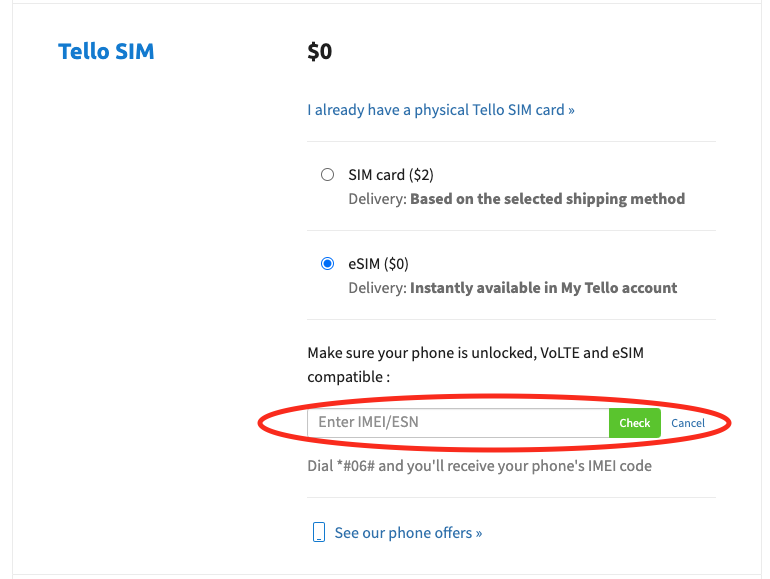Click the $0 price heading
This screenshot has width=770, height=579.
(x=320, y=52)
